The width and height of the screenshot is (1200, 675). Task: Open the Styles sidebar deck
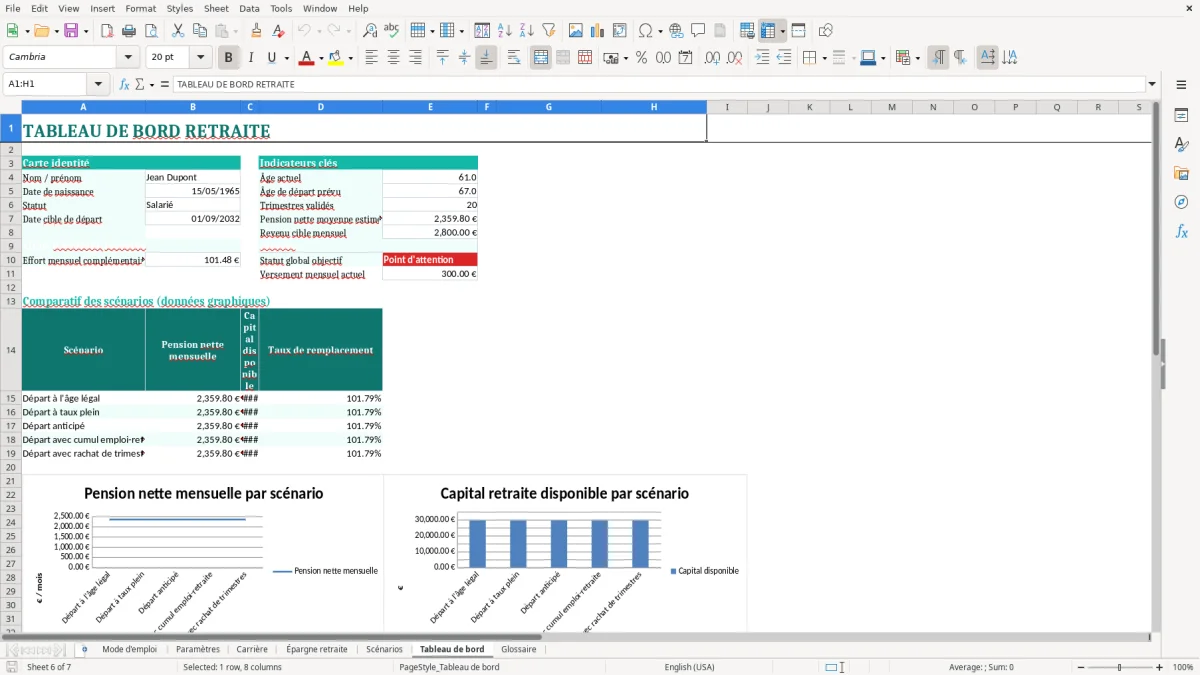[1181, 145]
